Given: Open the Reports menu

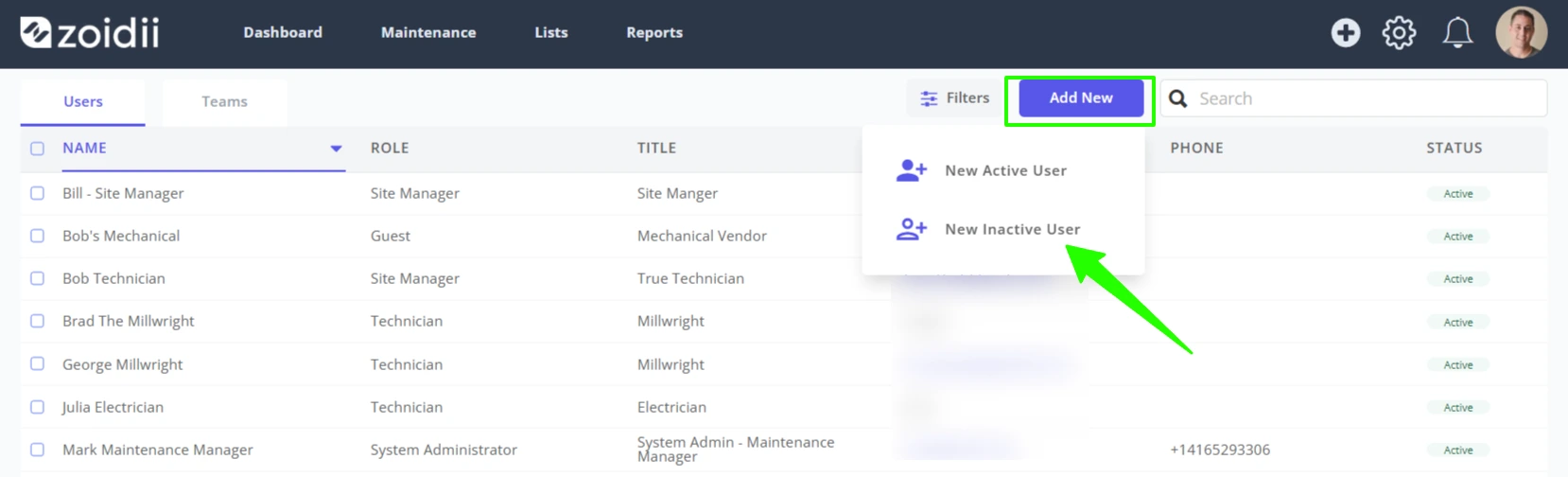Looking at the screenshot, I should click(654, 32).
